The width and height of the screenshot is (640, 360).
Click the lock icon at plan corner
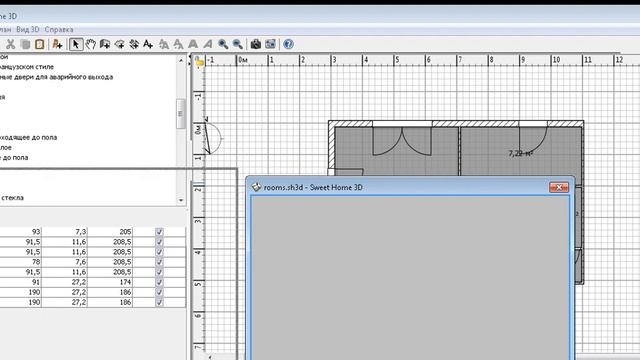199,62
